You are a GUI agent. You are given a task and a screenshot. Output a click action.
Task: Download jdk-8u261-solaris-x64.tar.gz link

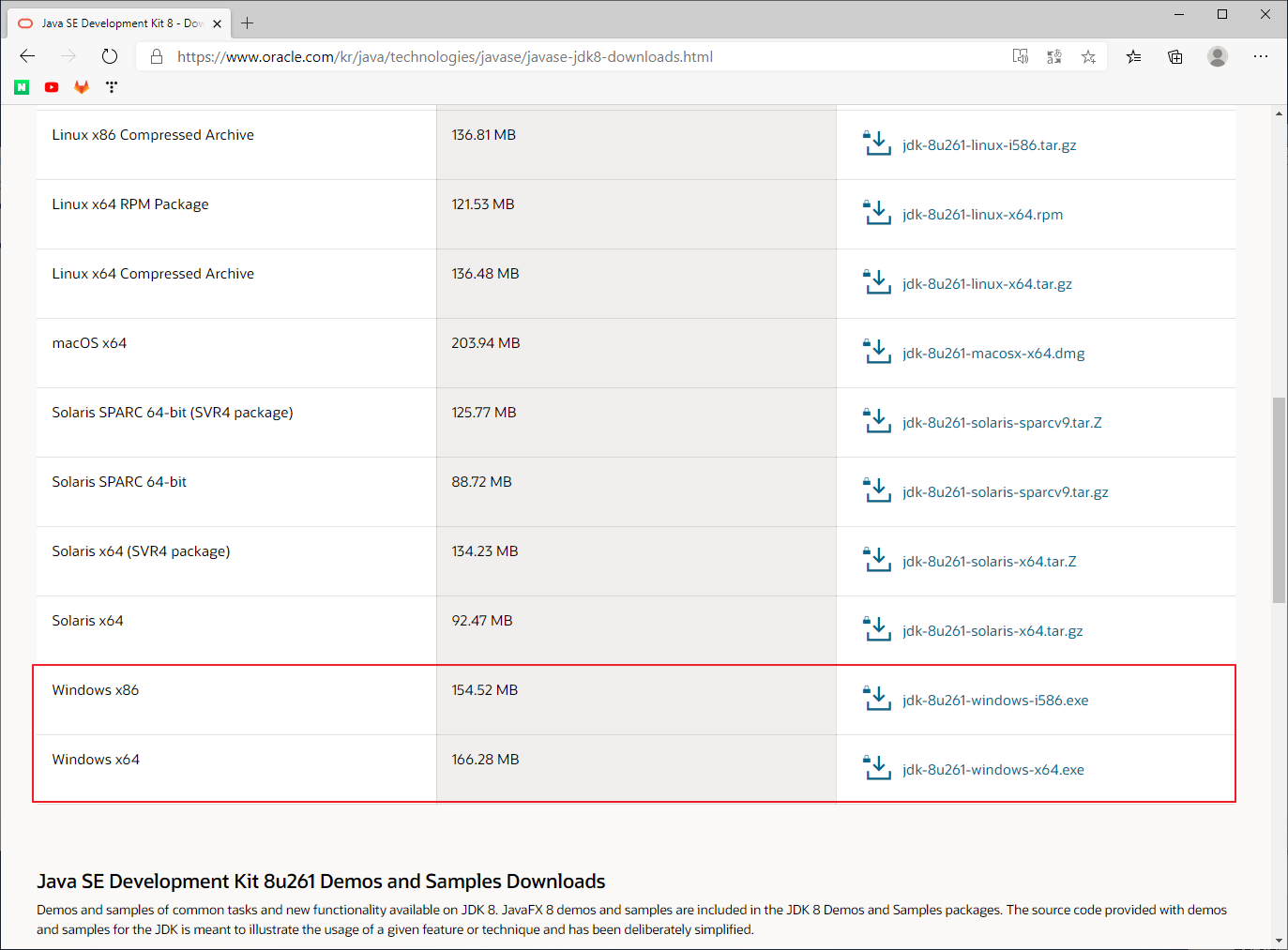click(x=993, y=631)
